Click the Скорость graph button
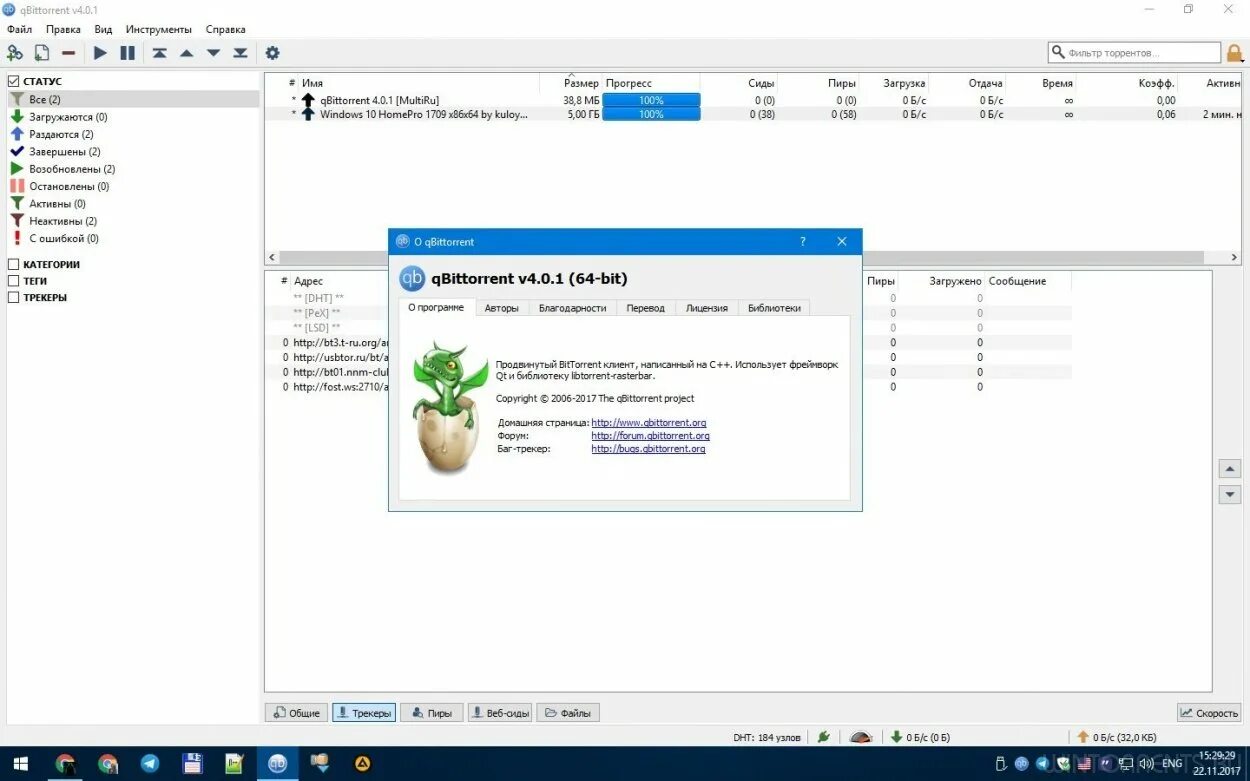 click(x=1209, y=713)
